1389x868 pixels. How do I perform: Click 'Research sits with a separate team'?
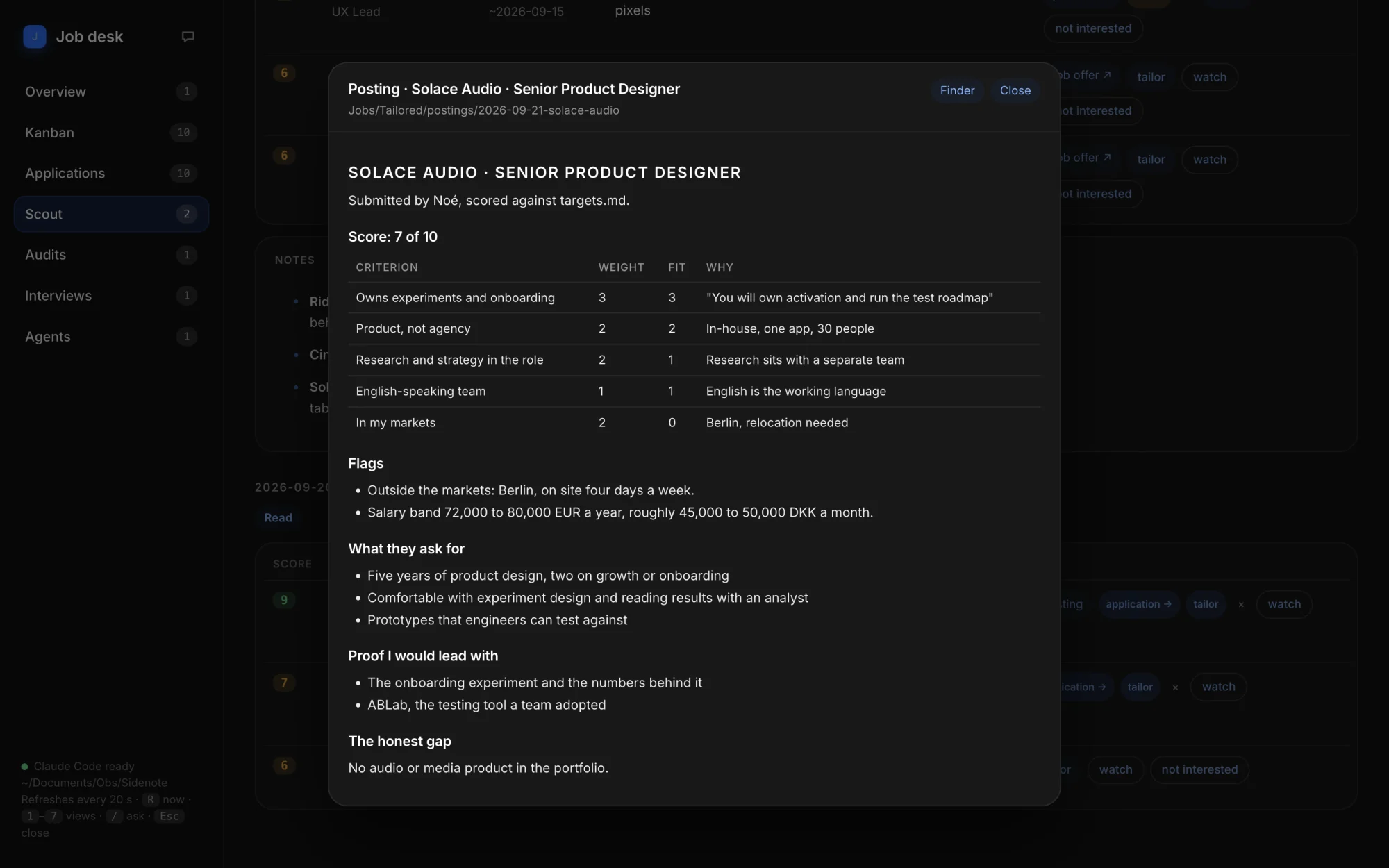point(805,360)
